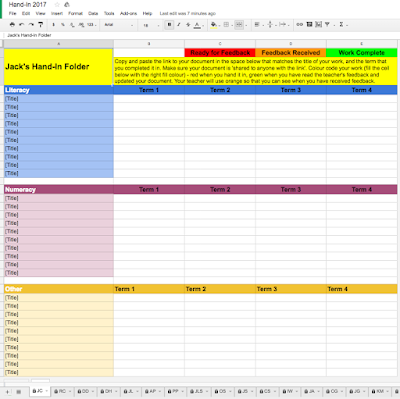Star the Hand-In 2017 document
This screenshot has height=399, width=400.
coord(57,5)
